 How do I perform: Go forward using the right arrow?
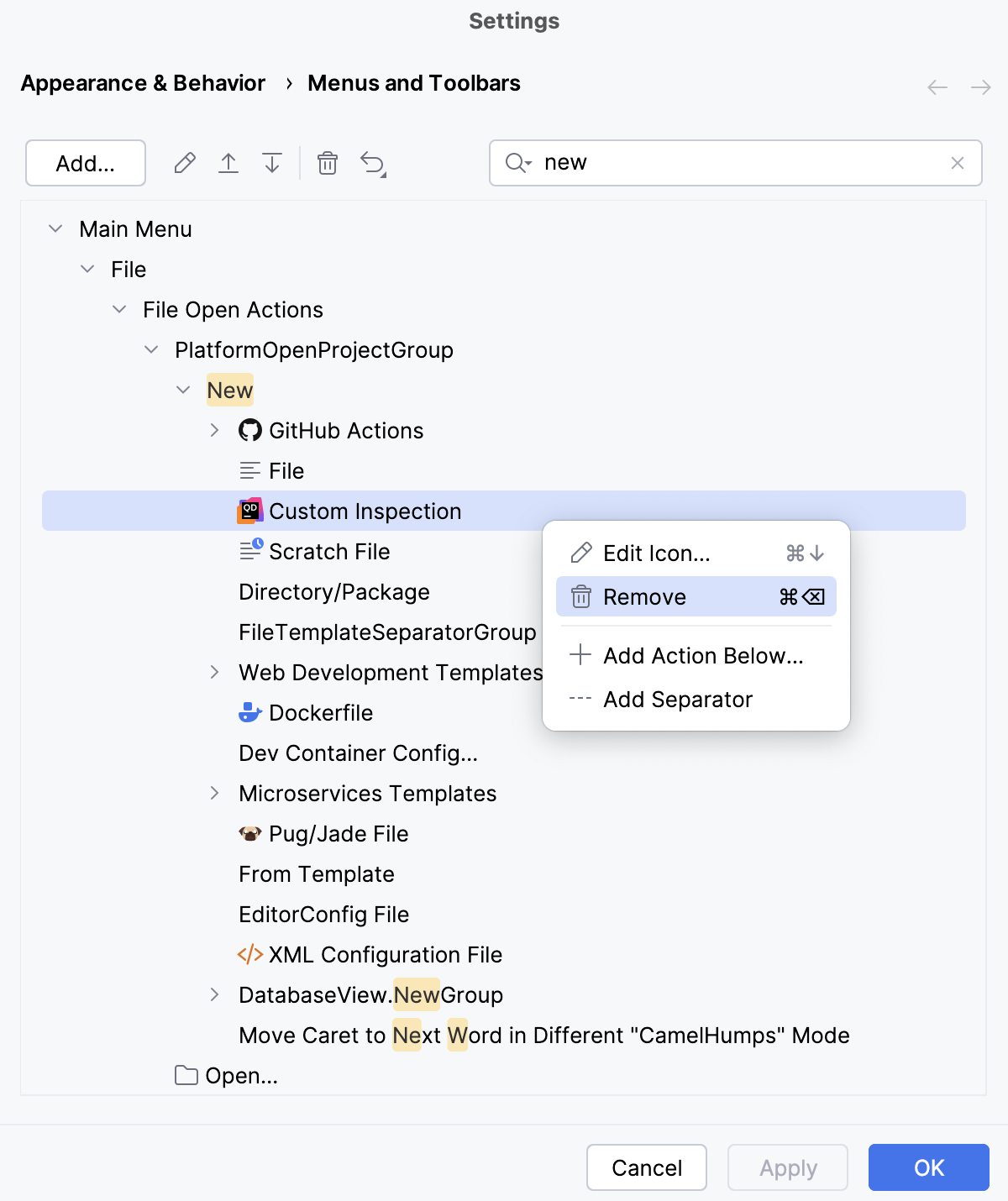click(980, 87)
